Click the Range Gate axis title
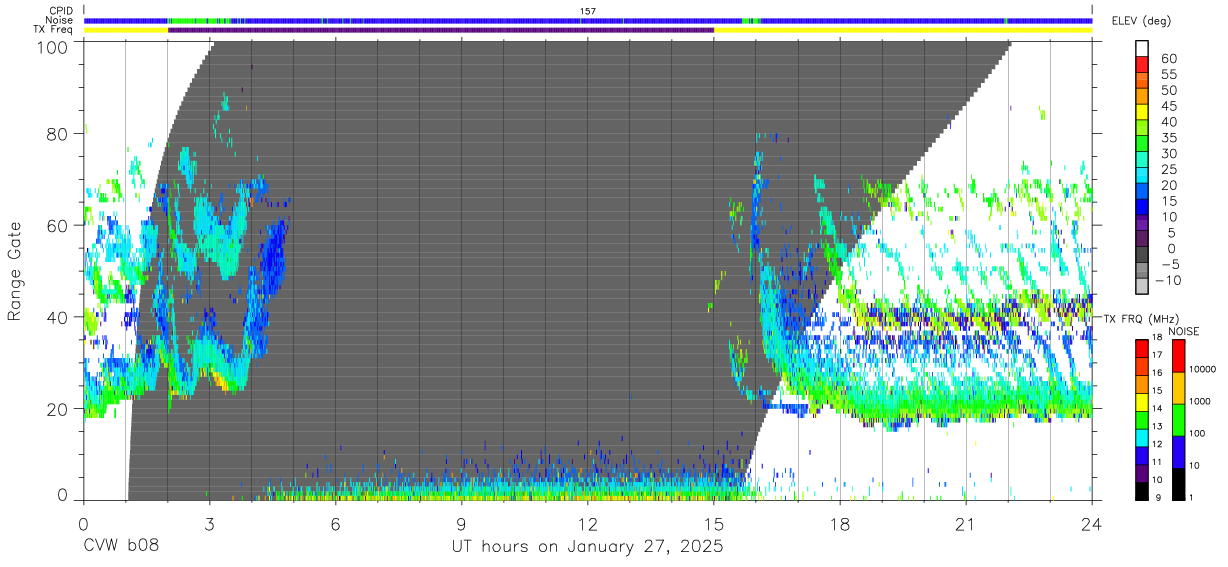This screenshot has width=1228, height=567. point(15,272)
